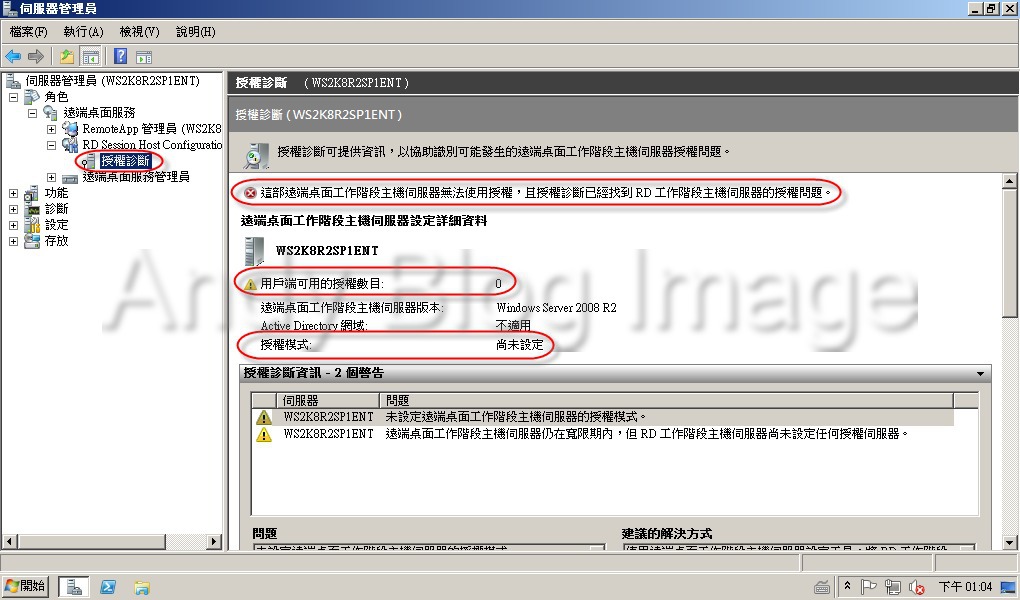The image size is (1020, 600).
Task: Click the tree pane horizontal scrollbar right arrow
Action: click(x=213, y=541)
